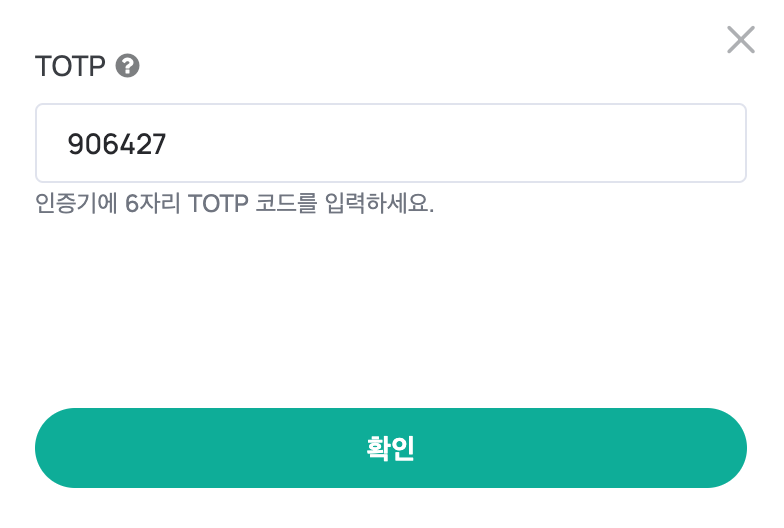This screenshot has width=784, height=528.
Task: Tap the teal 확인 pill button
Action: coord(390,448)
